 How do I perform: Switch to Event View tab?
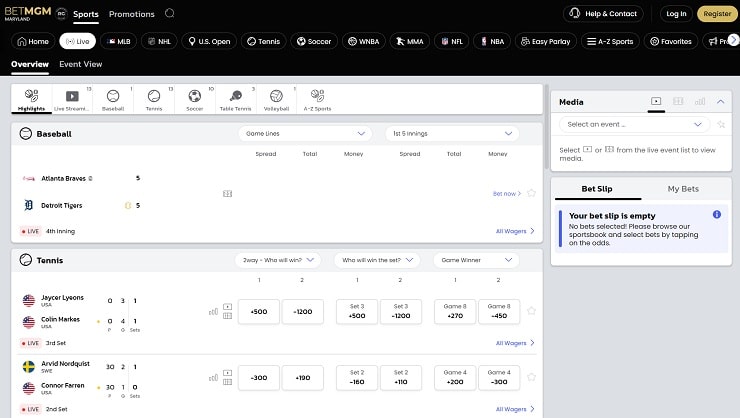pos(81,64)
